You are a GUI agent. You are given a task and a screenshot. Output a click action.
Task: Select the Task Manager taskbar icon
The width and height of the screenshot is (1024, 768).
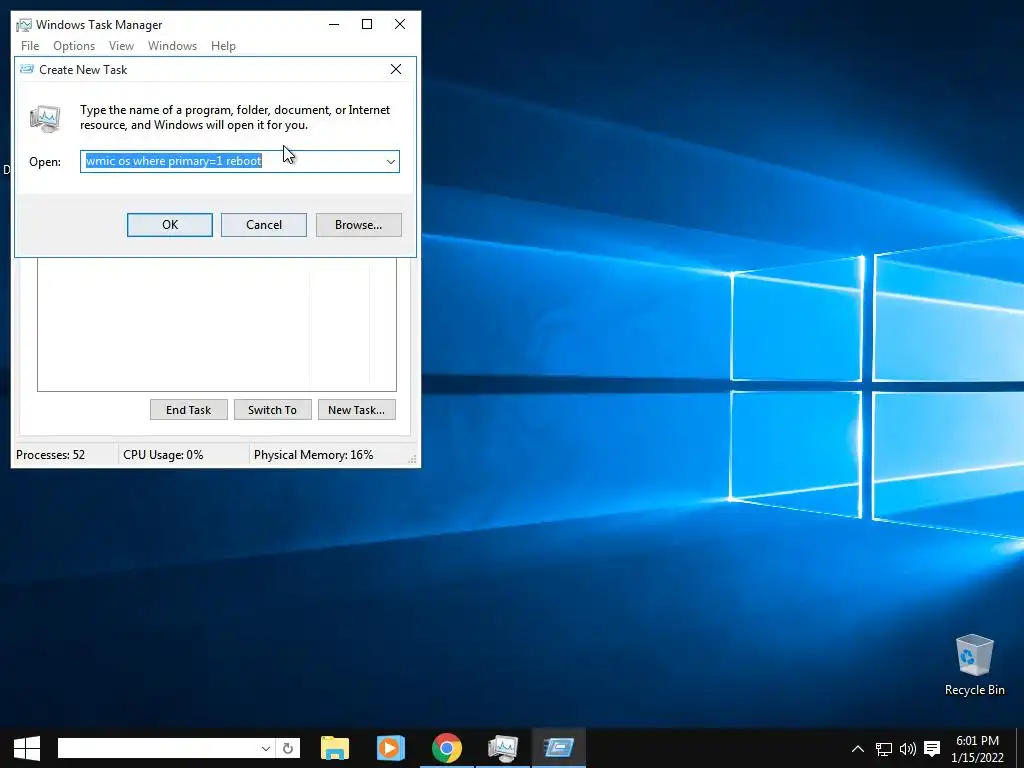click(503, 748)
